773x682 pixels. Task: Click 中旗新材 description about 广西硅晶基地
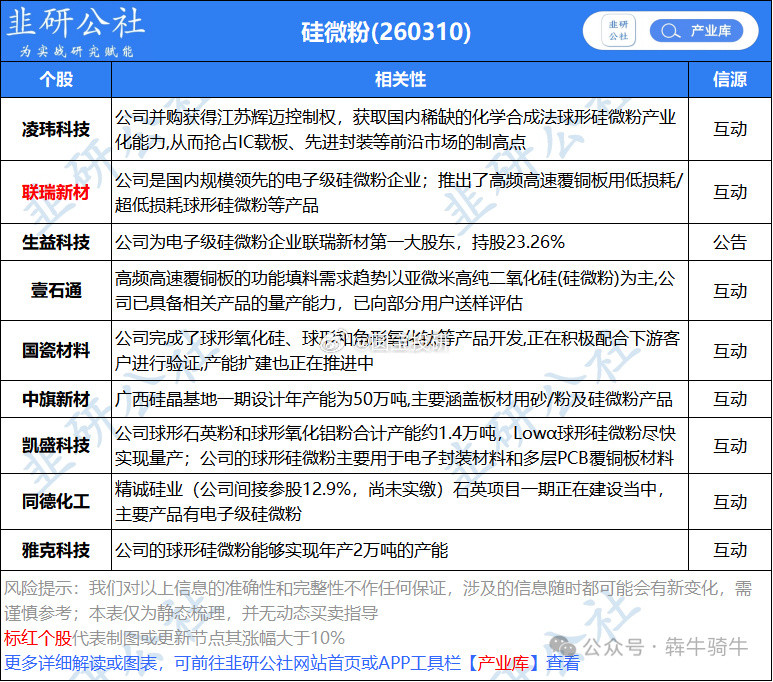pyautogui.click(x=393, y=399)
